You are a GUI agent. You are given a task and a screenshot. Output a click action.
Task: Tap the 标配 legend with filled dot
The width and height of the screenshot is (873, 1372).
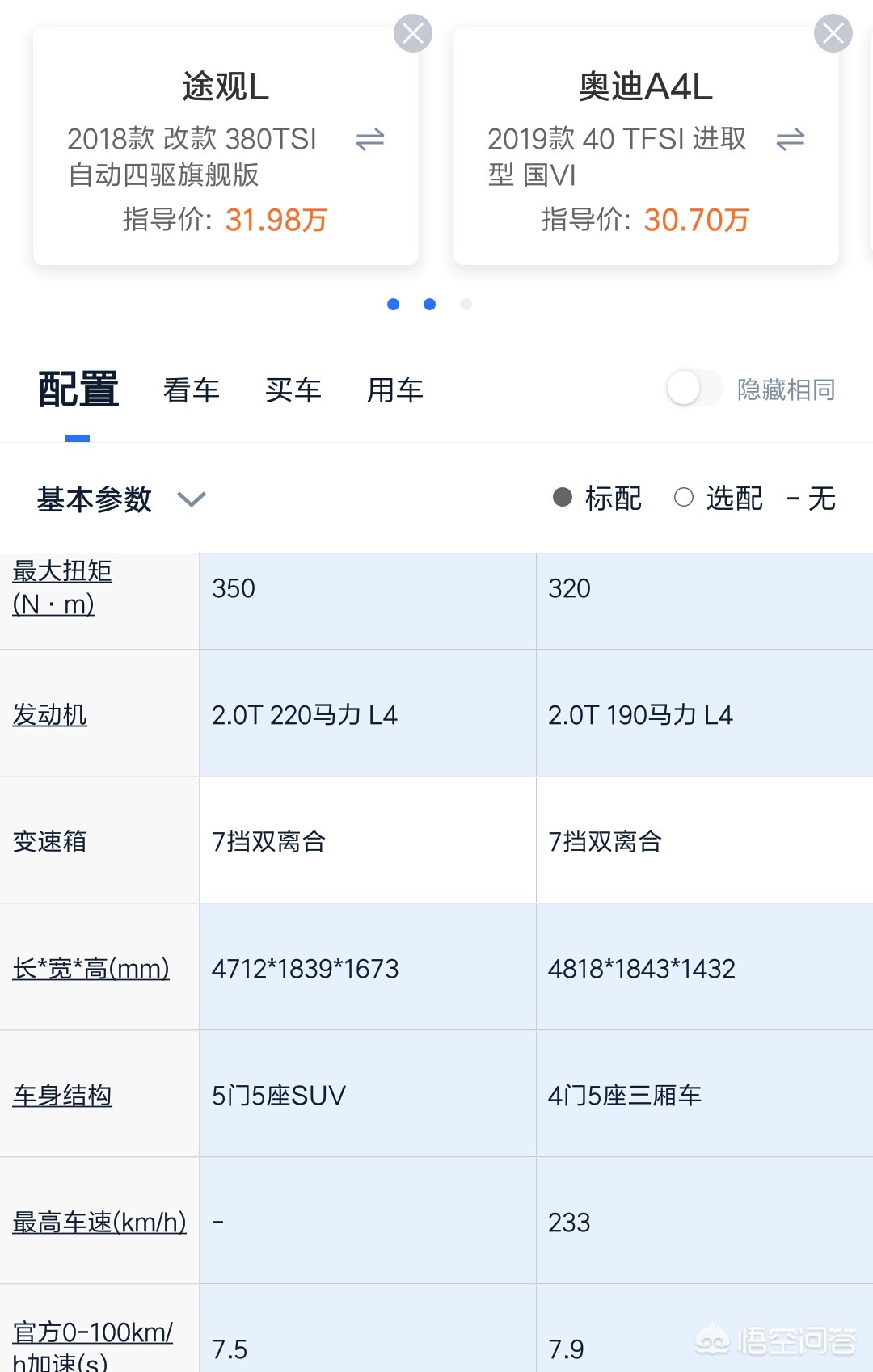point(597,499)
